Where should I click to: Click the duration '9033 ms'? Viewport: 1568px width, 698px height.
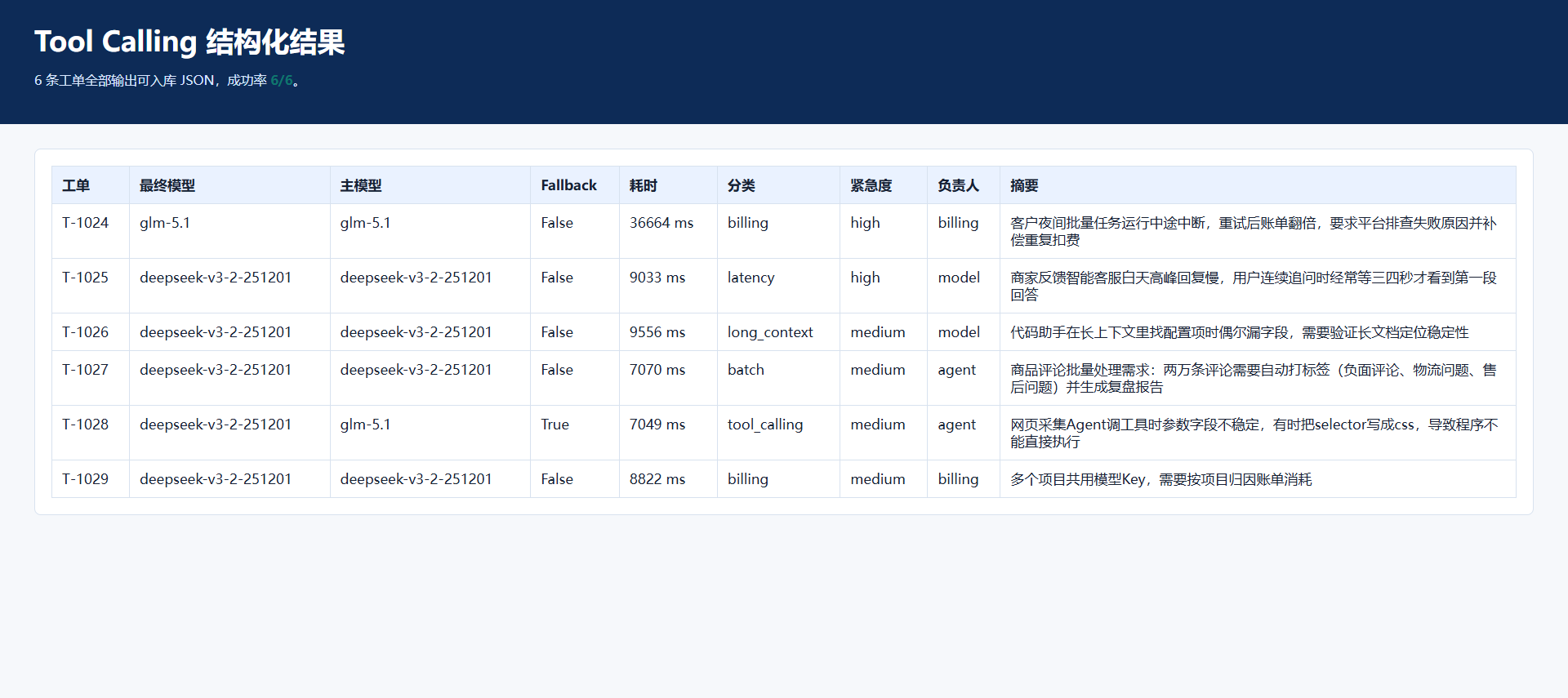pos(657,278)
